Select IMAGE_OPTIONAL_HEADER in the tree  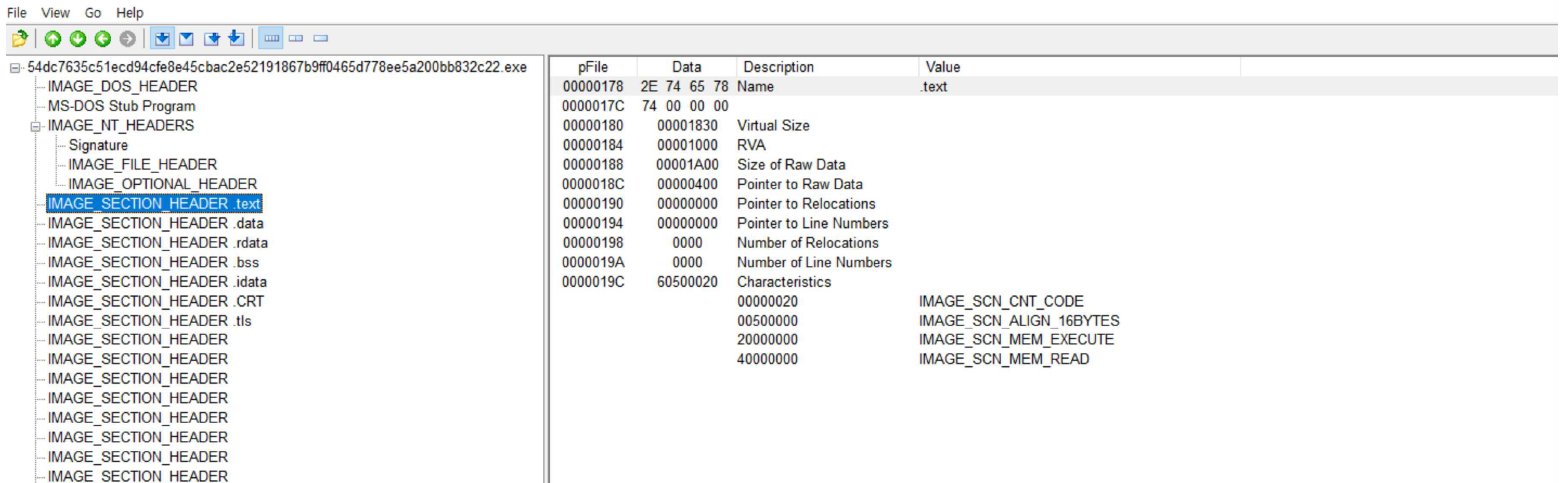pyautogui.click(x=163, y=184)
